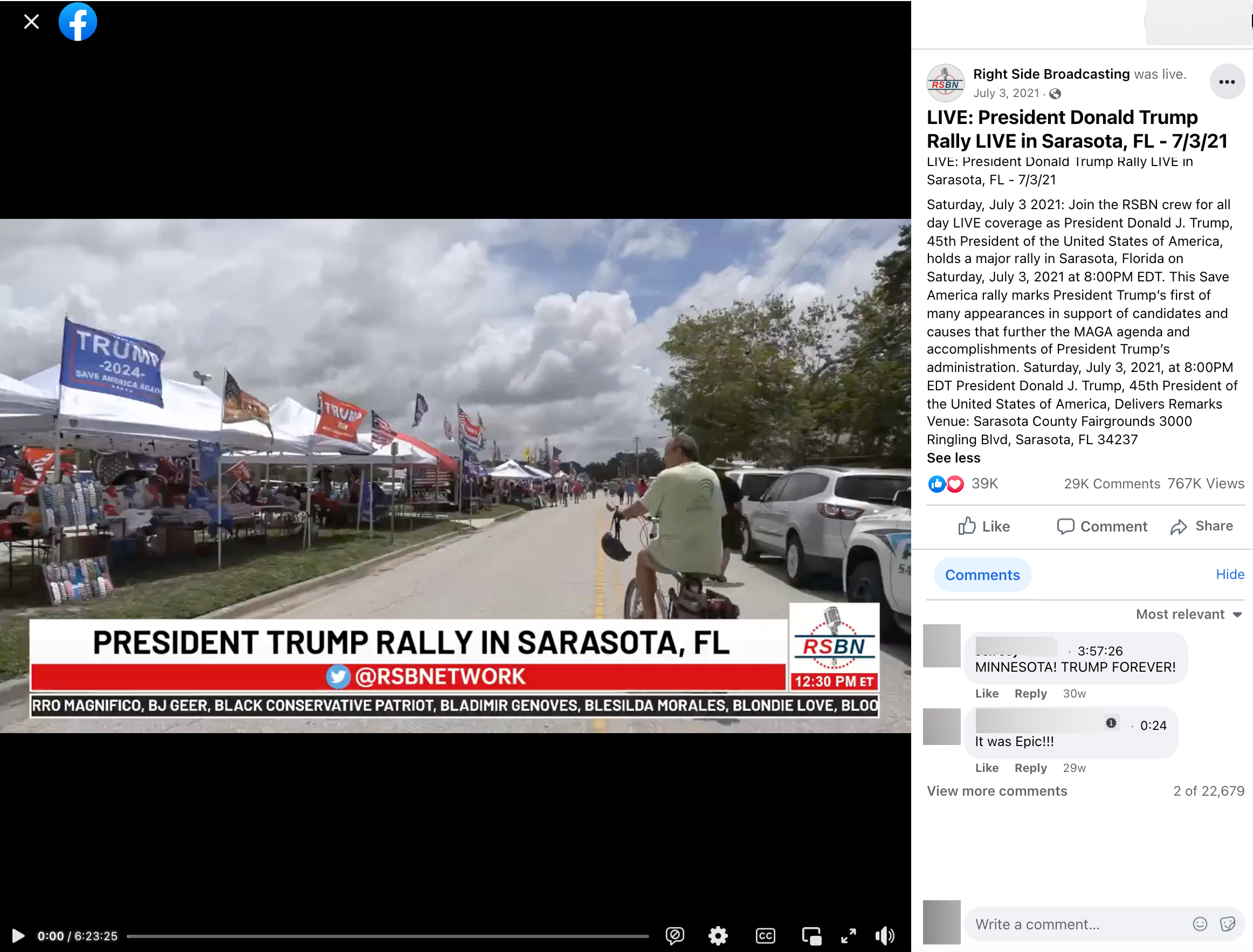Open the Most relevant sort dropdown

pos(1189,614)
